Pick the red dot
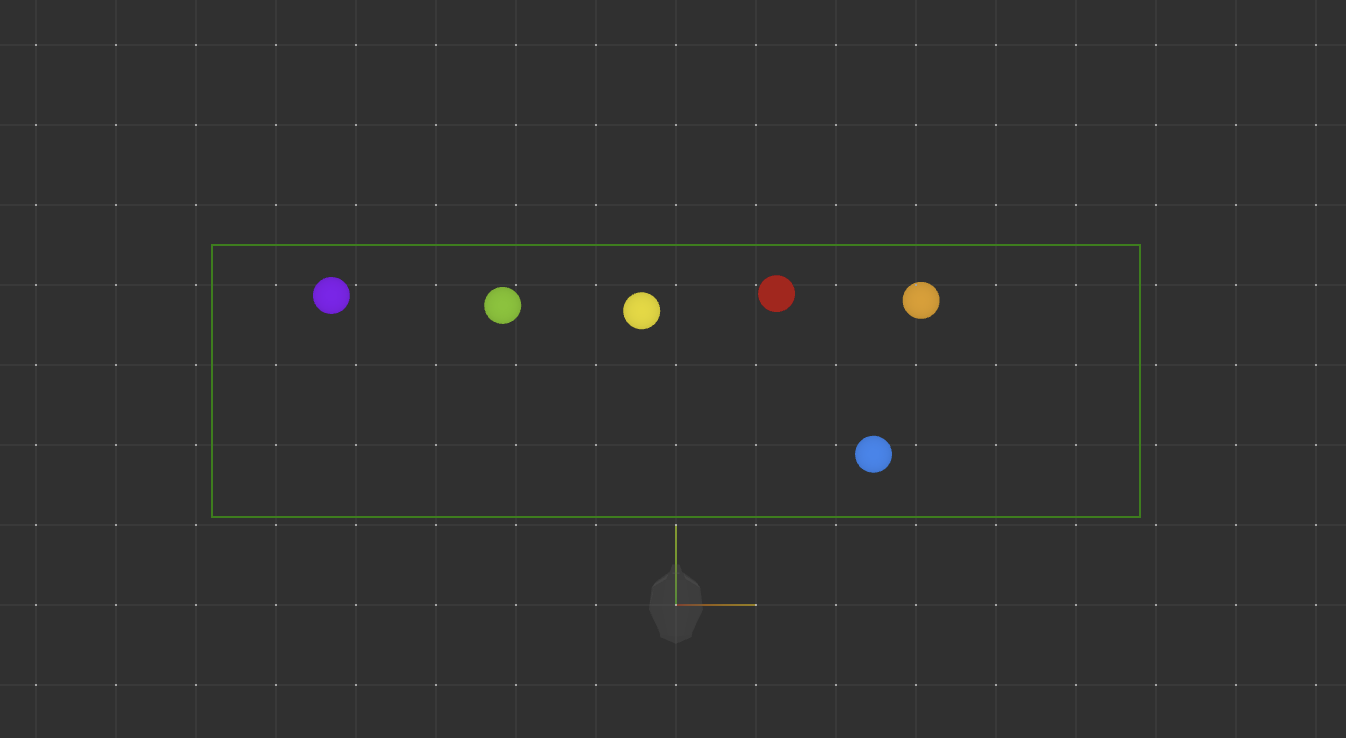This screenshot has height=738, width=1346. click(776, 294)
